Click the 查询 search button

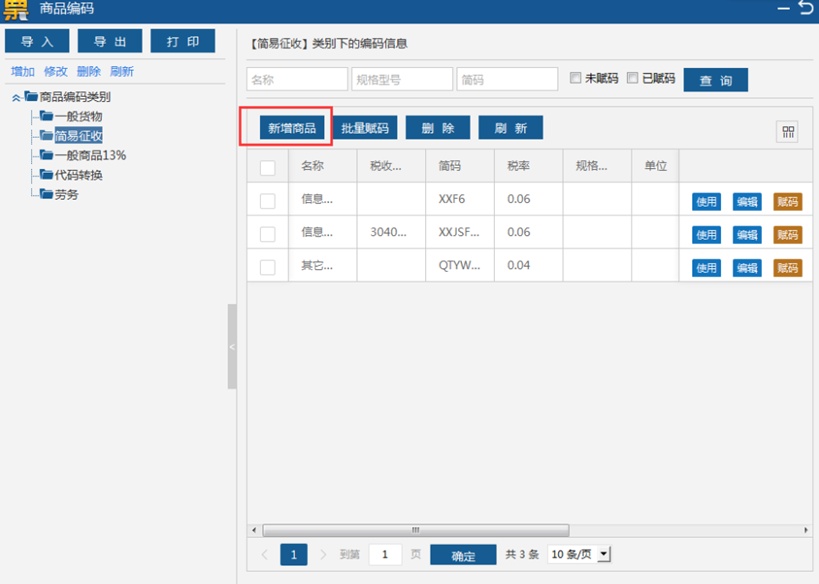[716, 80]
